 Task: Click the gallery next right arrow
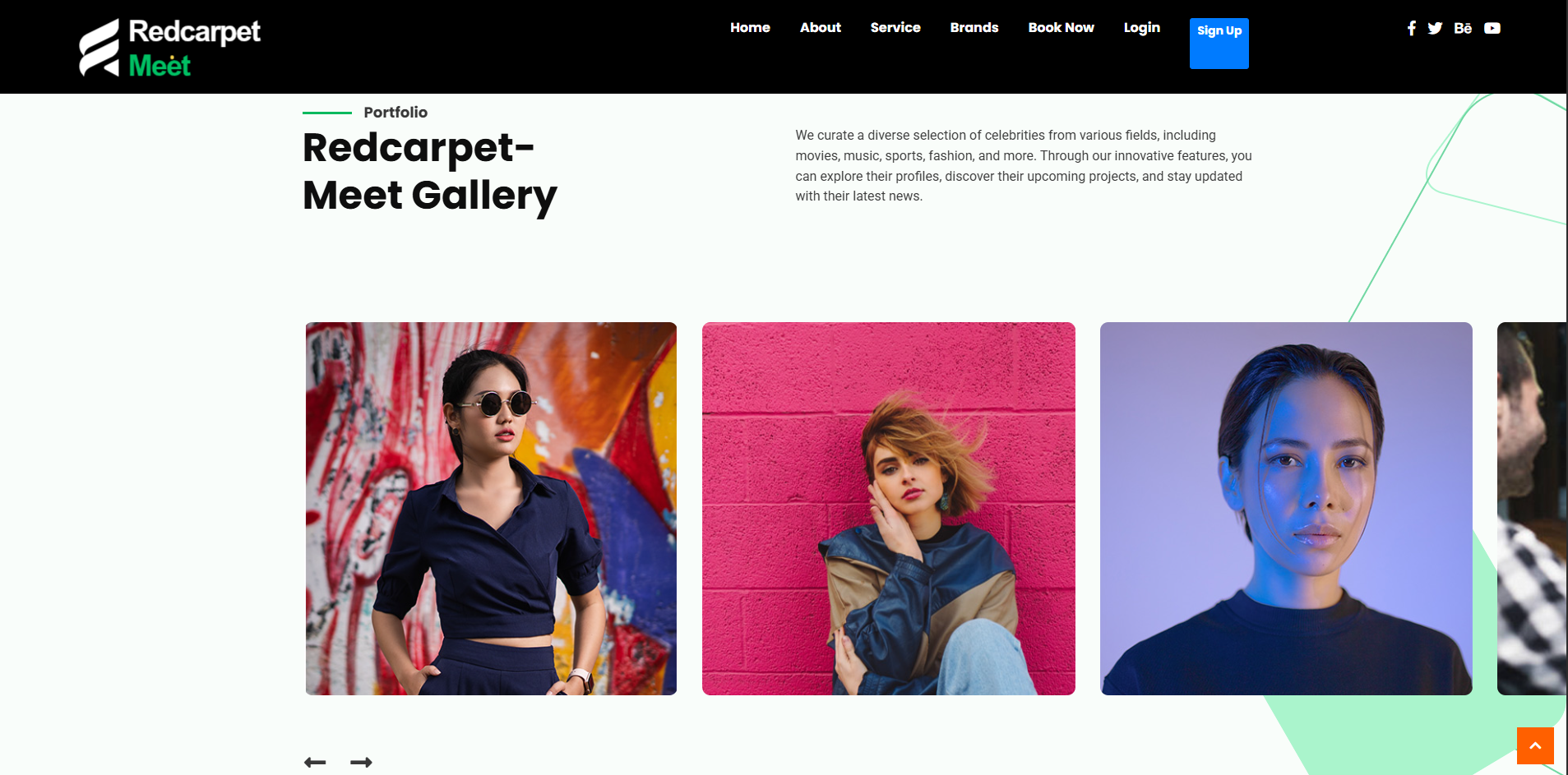pyautogui.click(x=361, y=763)
